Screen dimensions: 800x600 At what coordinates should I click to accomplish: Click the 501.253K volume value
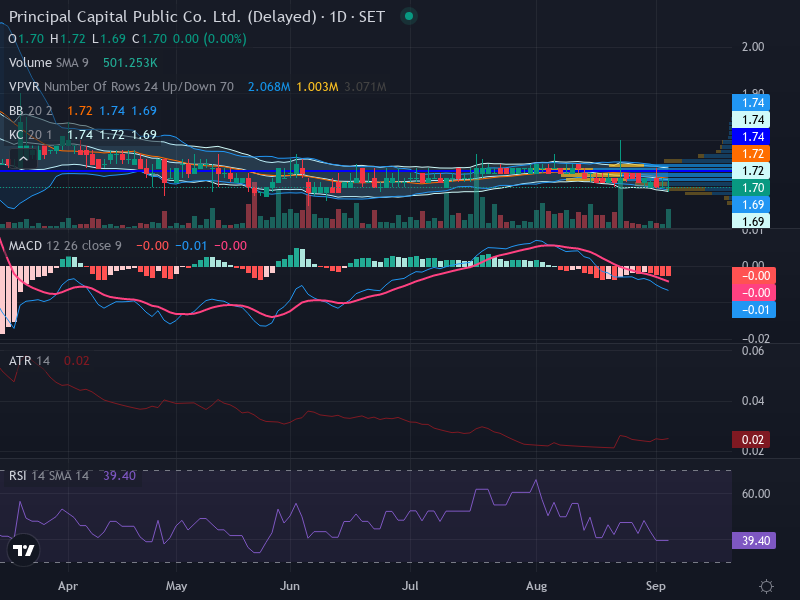(130, 63)
